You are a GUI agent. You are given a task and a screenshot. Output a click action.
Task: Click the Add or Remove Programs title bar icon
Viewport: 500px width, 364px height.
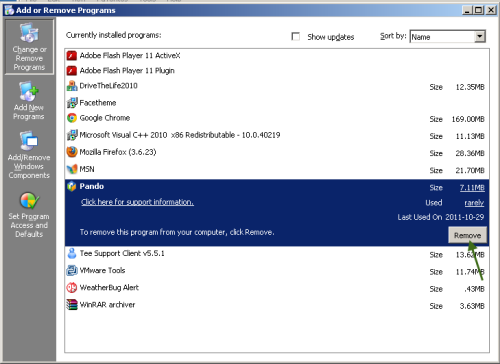pos(9,10)
